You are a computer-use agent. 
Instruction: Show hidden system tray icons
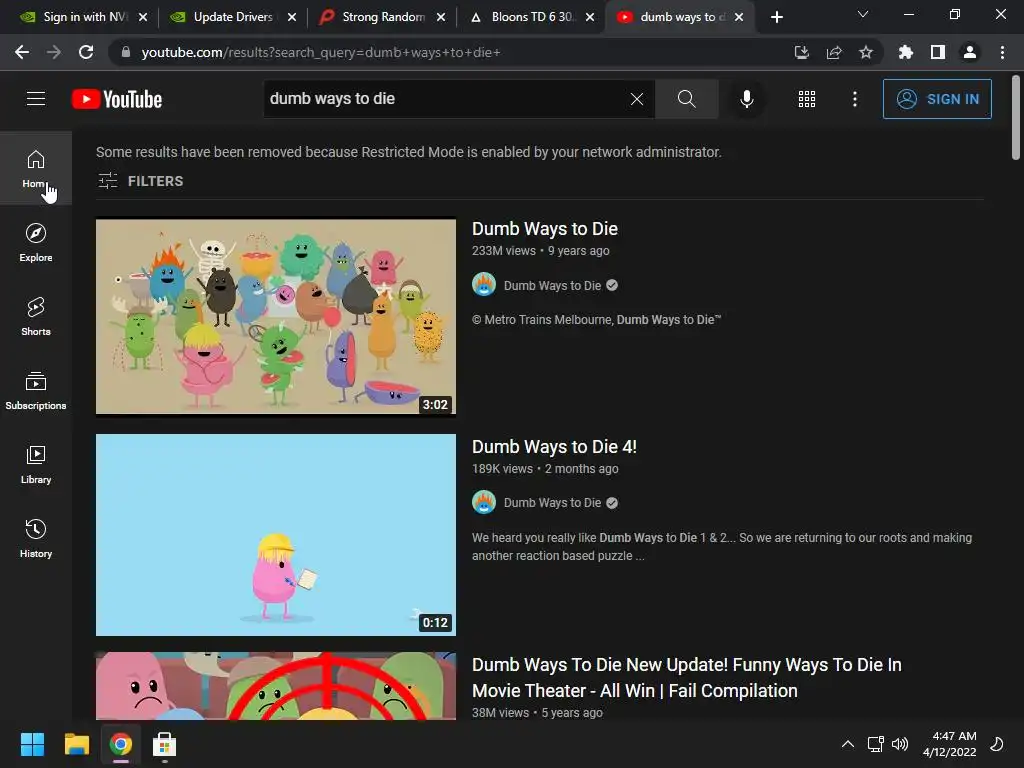point(848,744)
